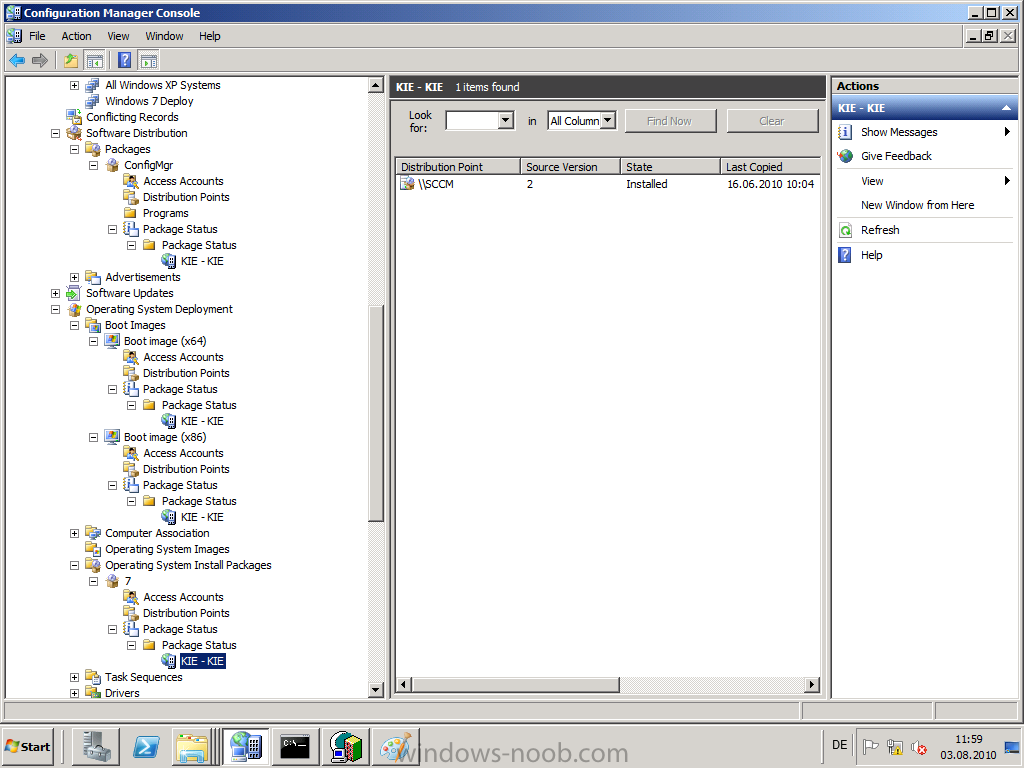Select install package 7 node

click(x=128, y=581)
